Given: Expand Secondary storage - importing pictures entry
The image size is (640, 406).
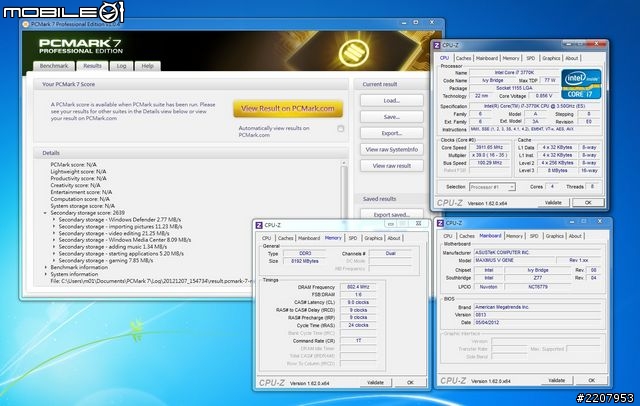Looking at the screenshot, I should coord(54,226).
